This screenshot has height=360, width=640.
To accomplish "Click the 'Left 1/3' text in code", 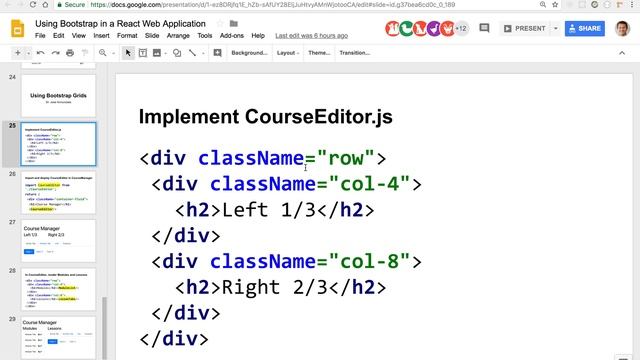I will [269, 210].
